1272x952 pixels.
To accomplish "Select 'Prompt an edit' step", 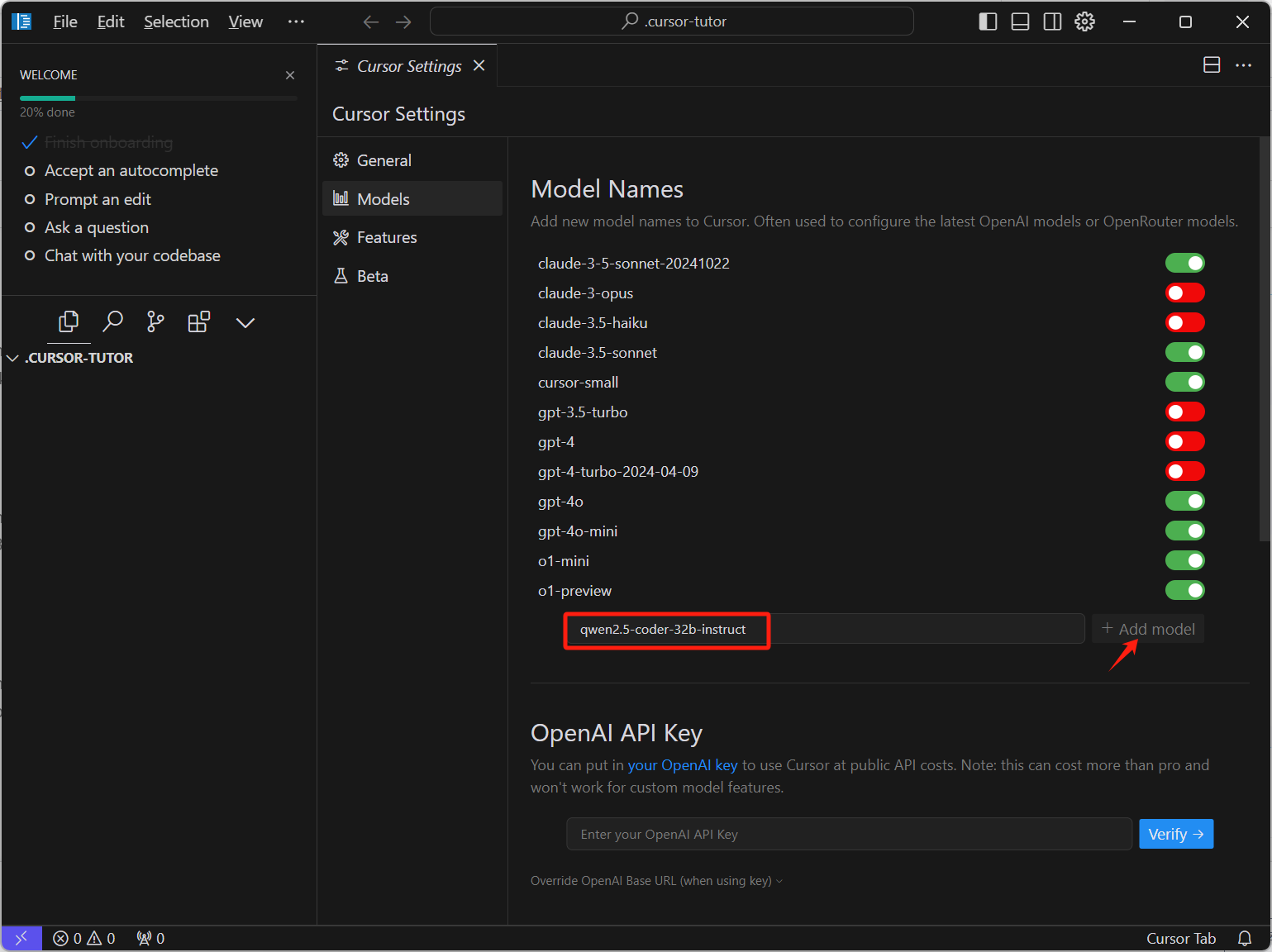I will click(98, 199).
